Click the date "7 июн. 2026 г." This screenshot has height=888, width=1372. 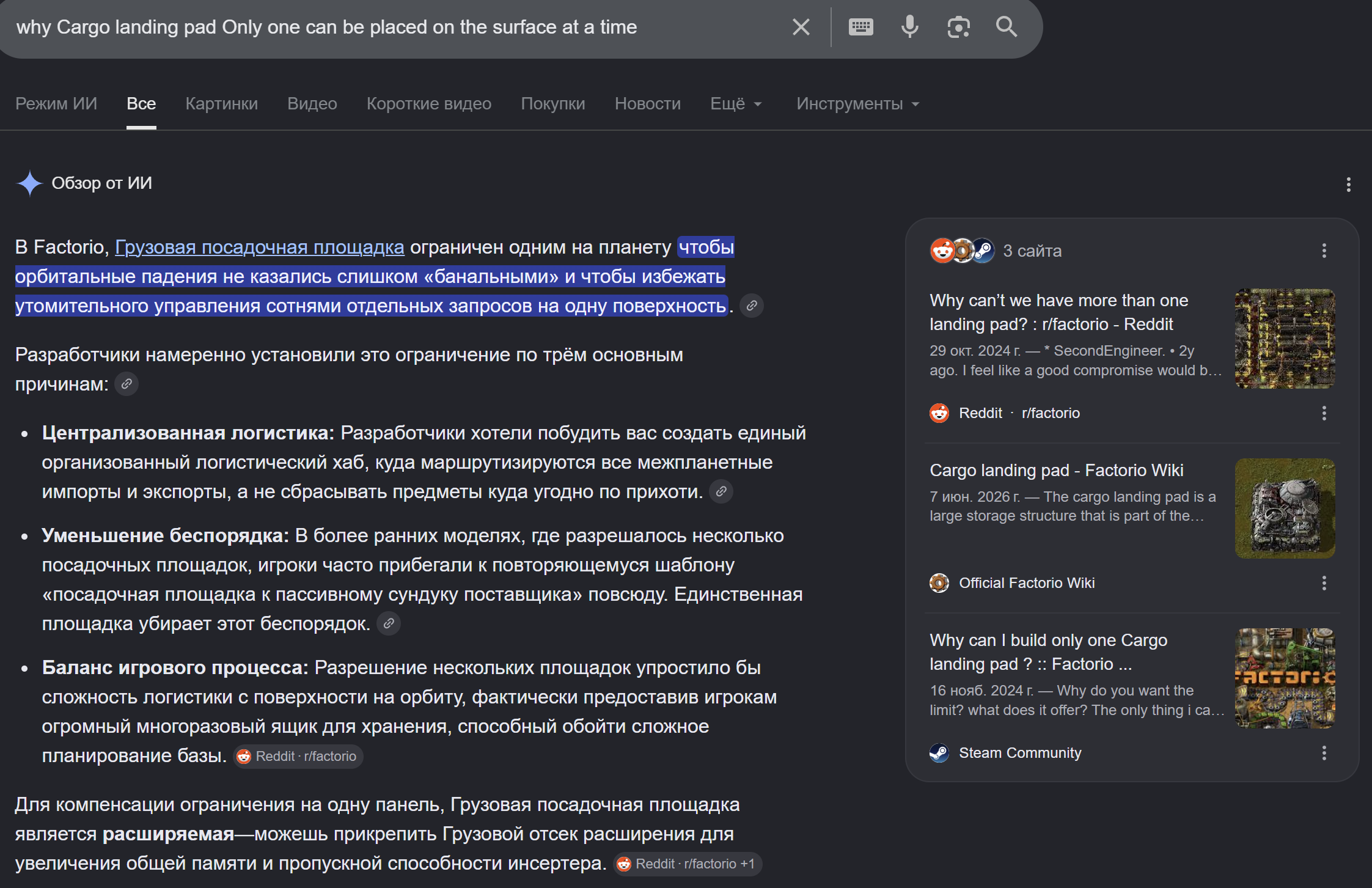point(975,497)
